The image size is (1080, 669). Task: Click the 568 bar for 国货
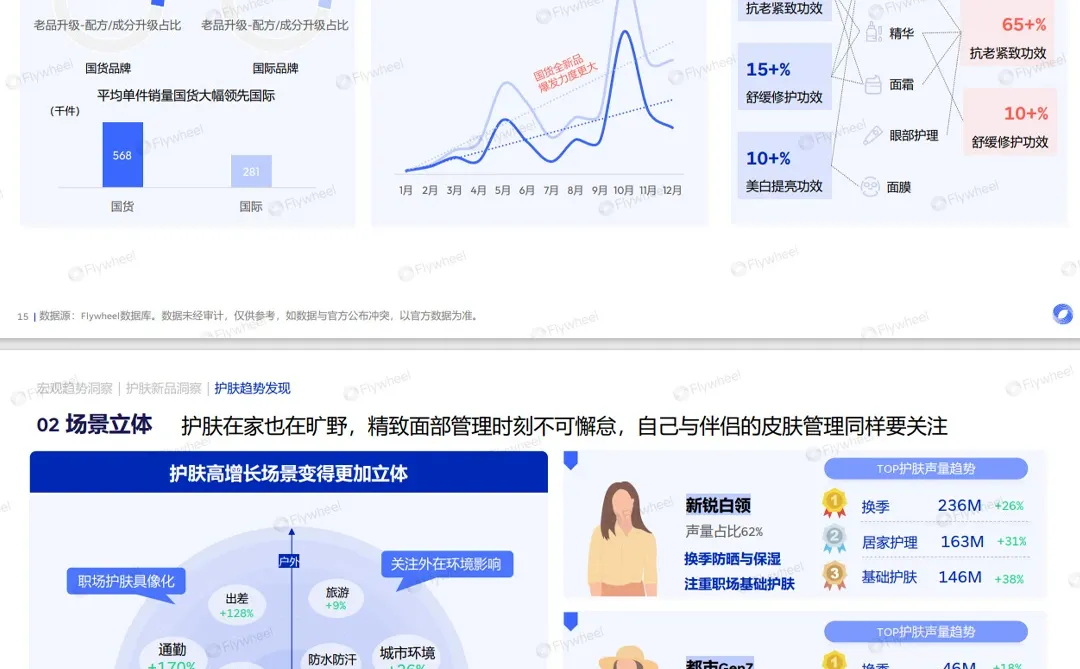click(x=123, y=155)
